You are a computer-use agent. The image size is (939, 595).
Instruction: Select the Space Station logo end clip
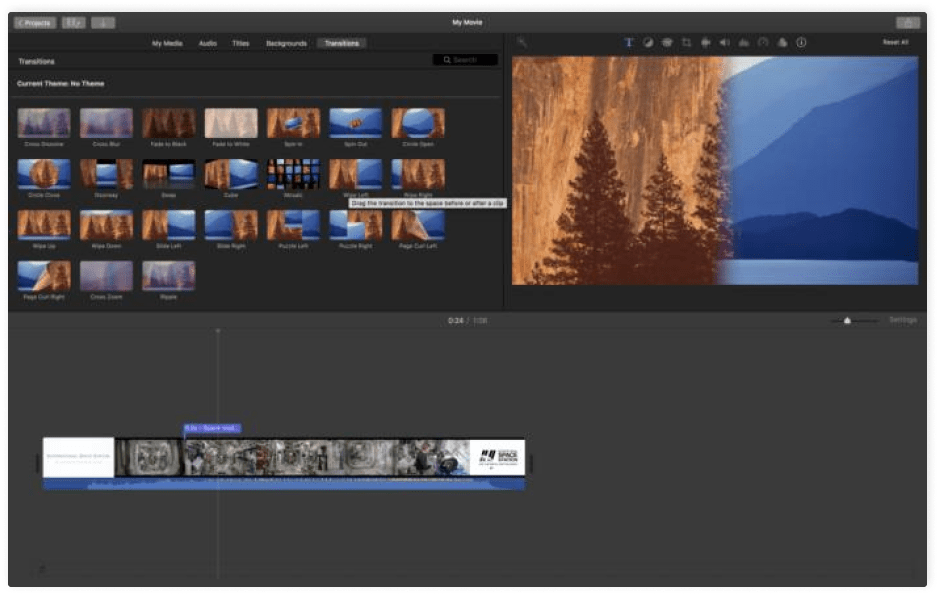[x=498, y=457]
